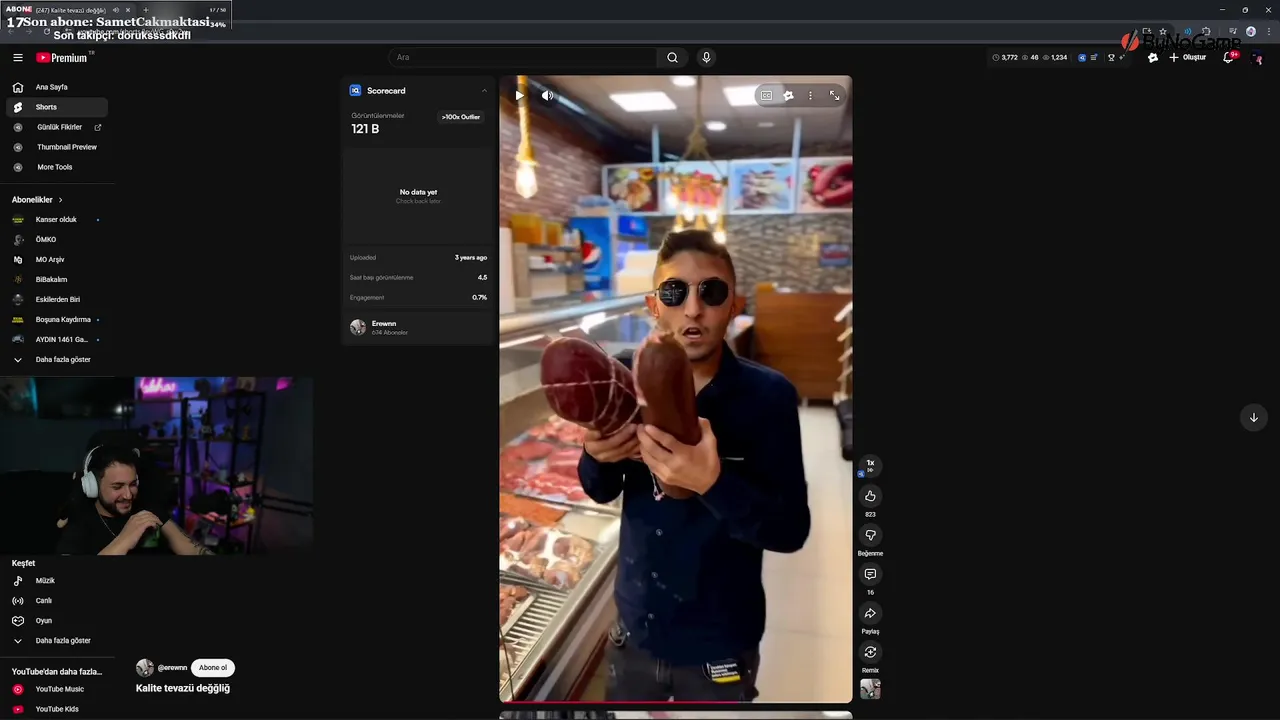Viewport: 1280px width, 720px height.
Task: Open the YouTube hamburger guide menu
Action: (17, 58)
